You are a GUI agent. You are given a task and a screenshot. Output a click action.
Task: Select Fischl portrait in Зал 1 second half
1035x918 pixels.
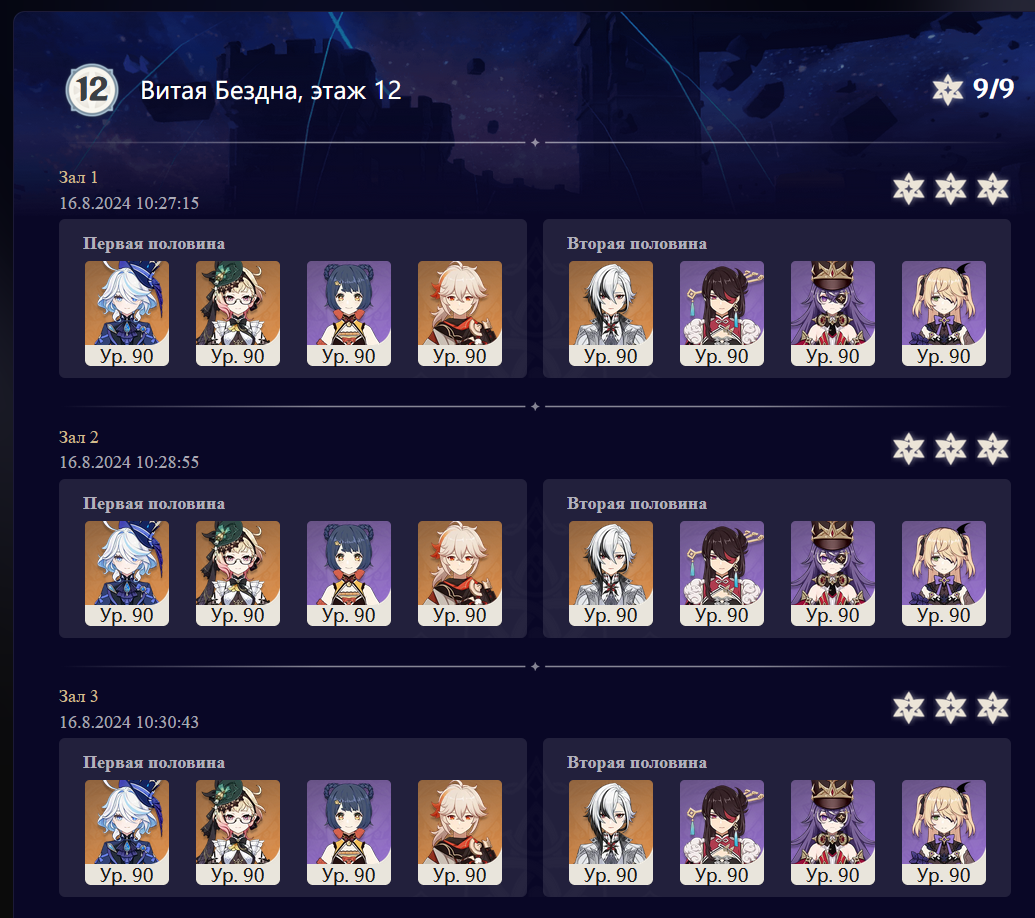click(943, 313)
